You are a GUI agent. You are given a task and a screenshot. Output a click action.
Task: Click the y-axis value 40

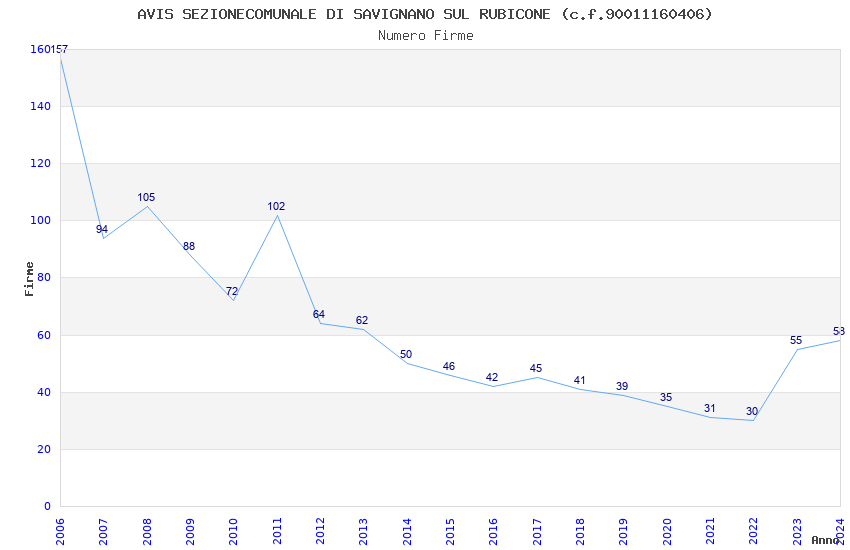(x=44, y=392)
